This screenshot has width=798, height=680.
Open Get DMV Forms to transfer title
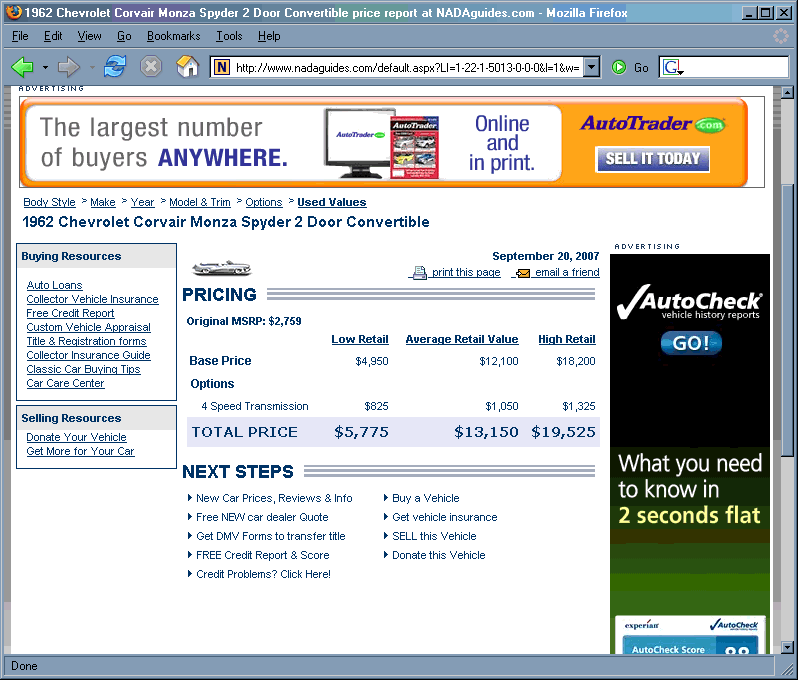pyautogui.click(x=271, y=536)
